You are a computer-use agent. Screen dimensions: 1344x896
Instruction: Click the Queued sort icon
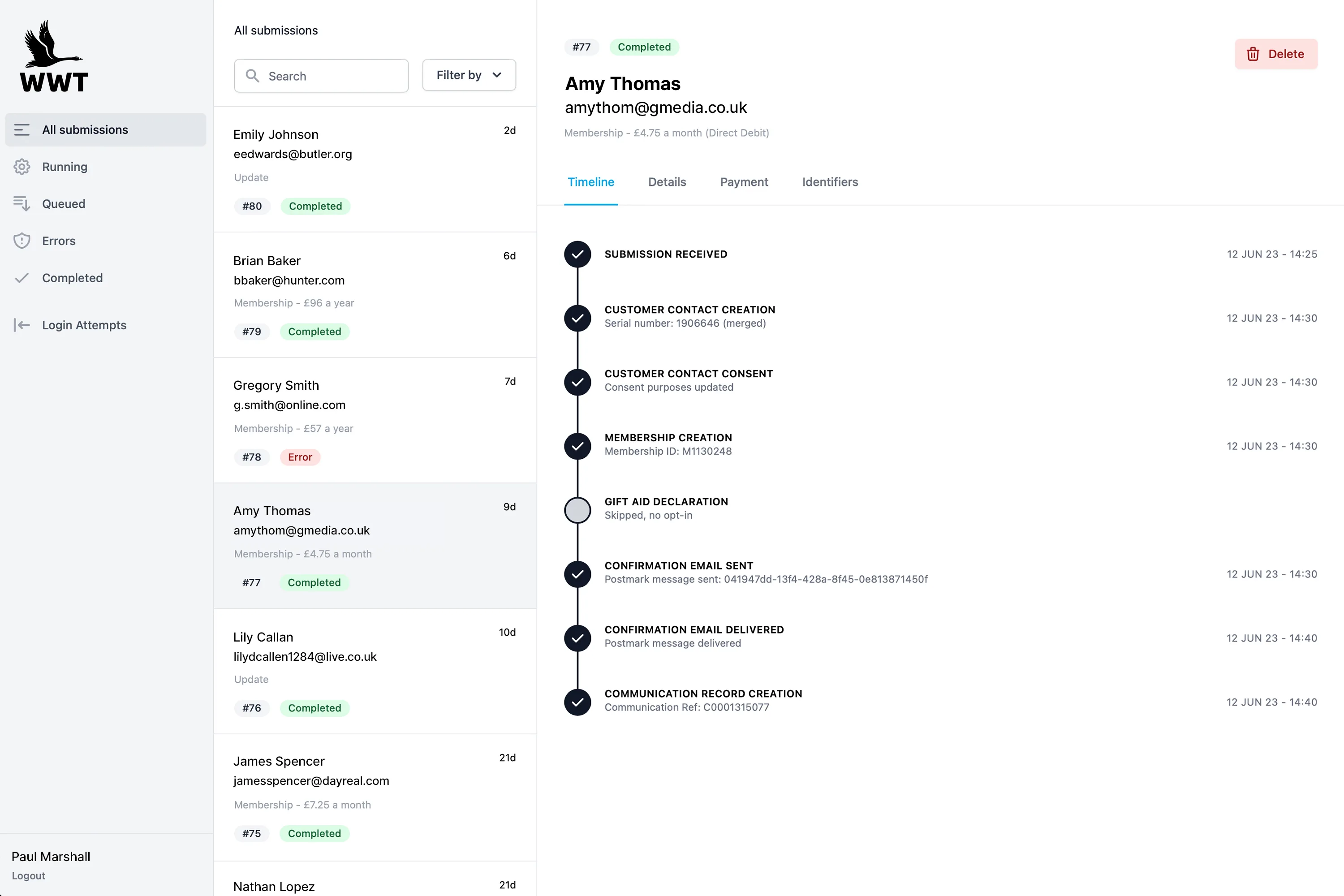22,204
